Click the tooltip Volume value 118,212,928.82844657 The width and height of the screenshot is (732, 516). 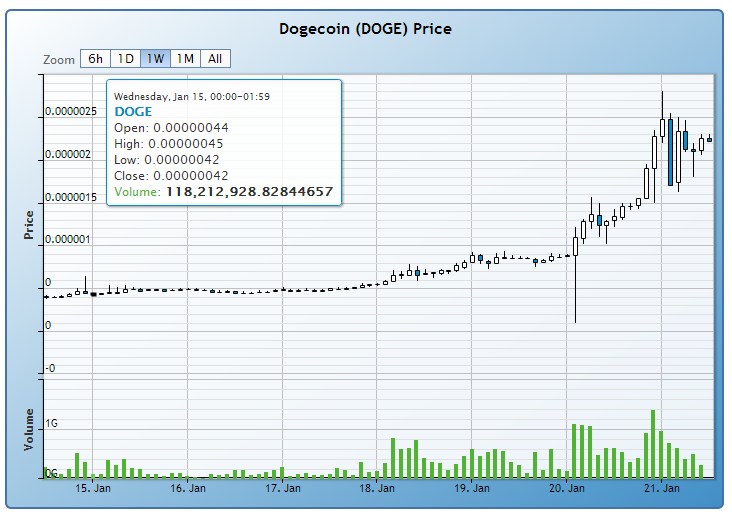click(250, 192)
